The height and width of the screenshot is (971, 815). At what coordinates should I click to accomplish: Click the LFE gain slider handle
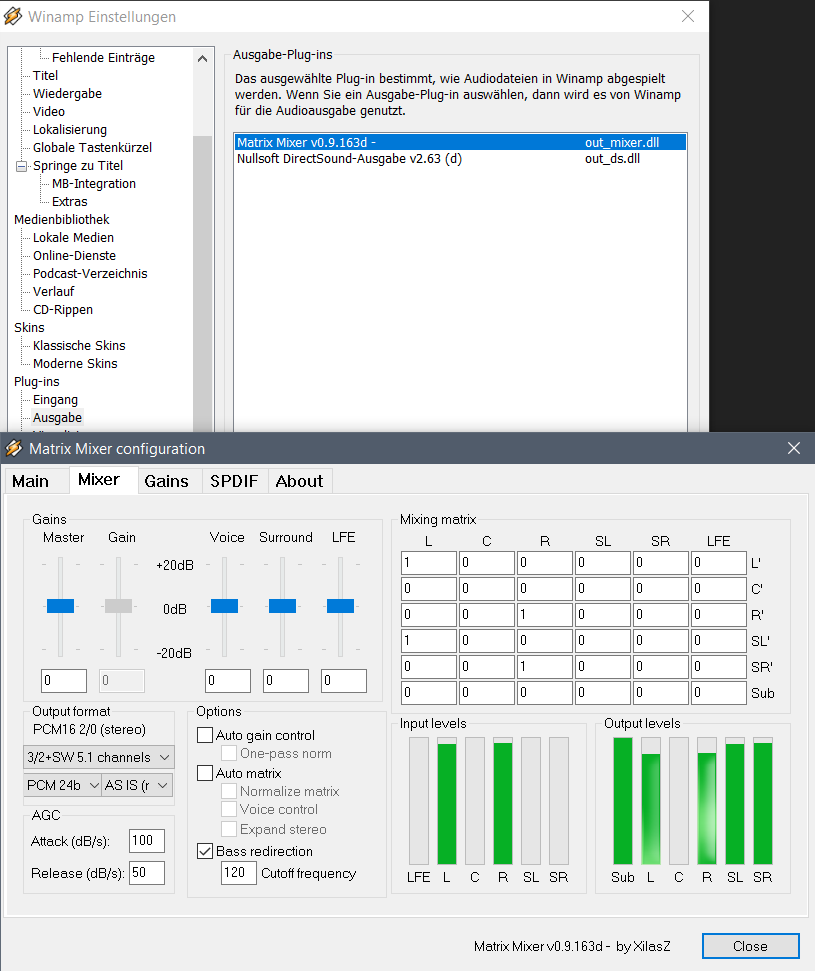pos(341,606)
